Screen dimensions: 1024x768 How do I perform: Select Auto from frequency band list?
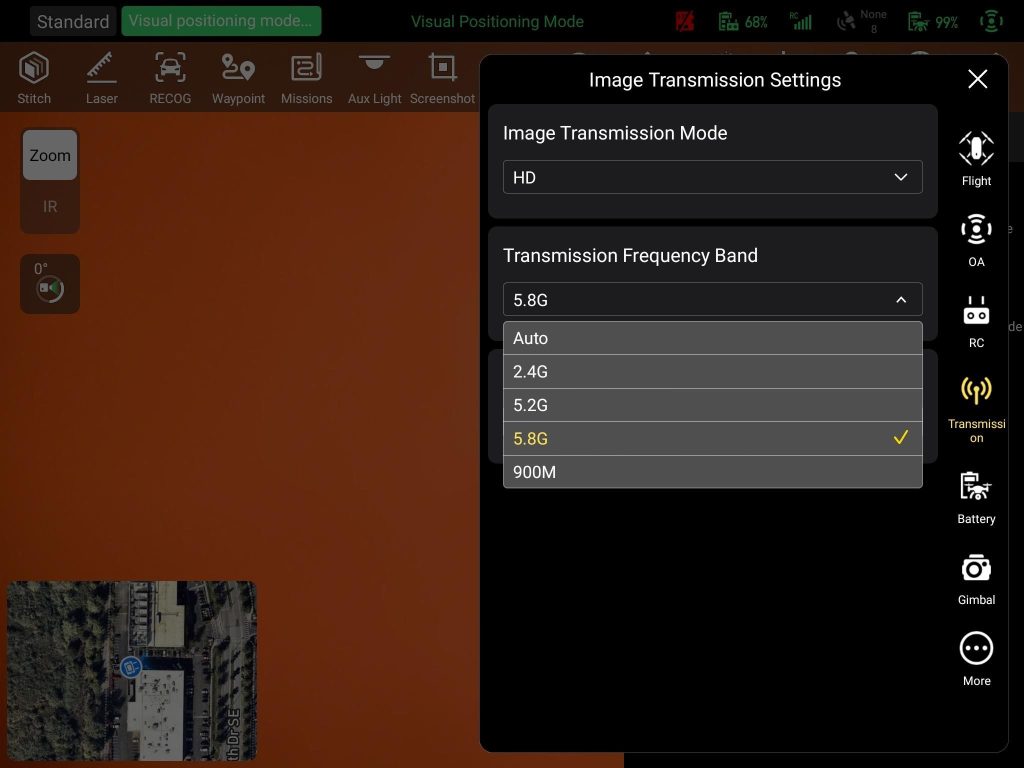point(712,338)
